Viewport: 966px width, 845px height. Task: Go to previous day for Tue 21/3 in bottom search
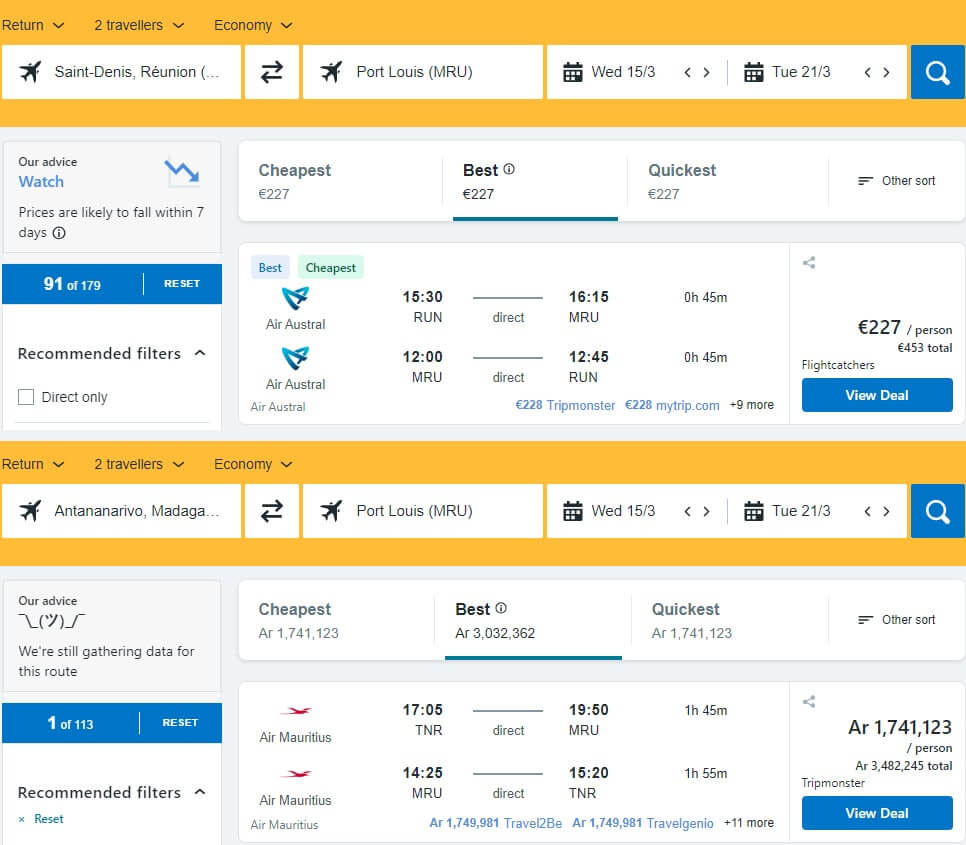point(867,512)
